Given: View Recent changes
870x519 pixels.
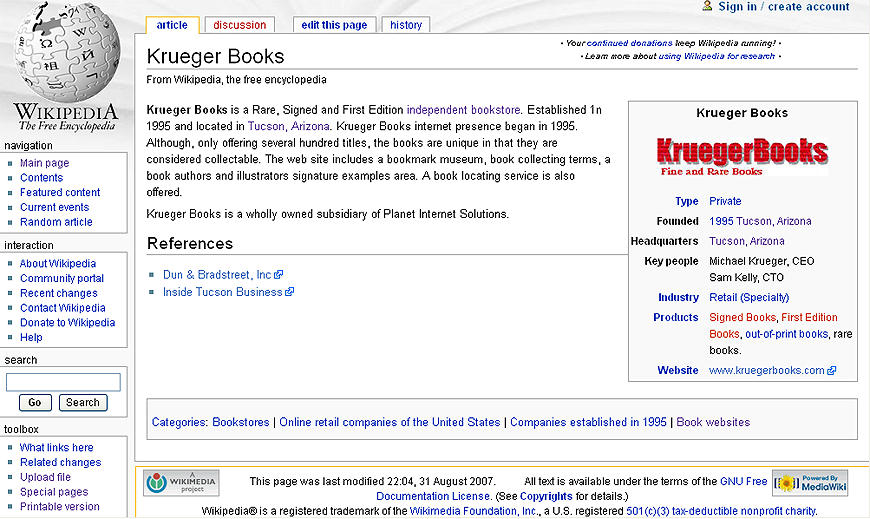Looking at the screenshot, I should click(x=58, y=293).
